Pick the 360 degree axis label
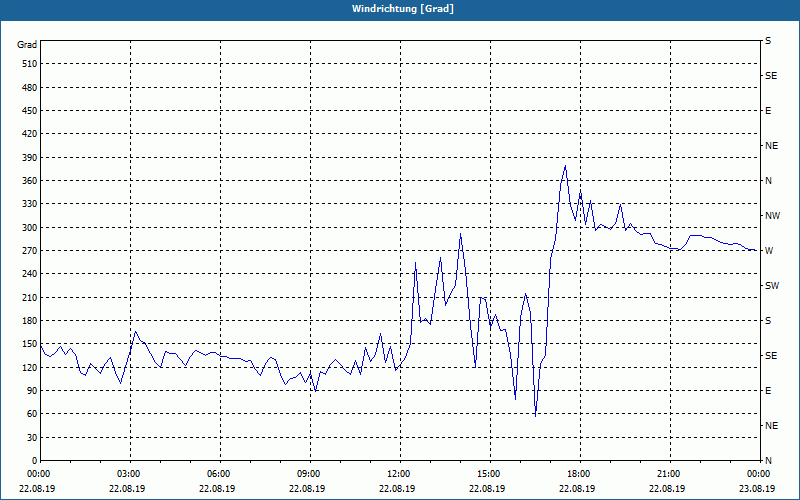The width and height of the screenshot is (800, 500). [x=29, y=181]
